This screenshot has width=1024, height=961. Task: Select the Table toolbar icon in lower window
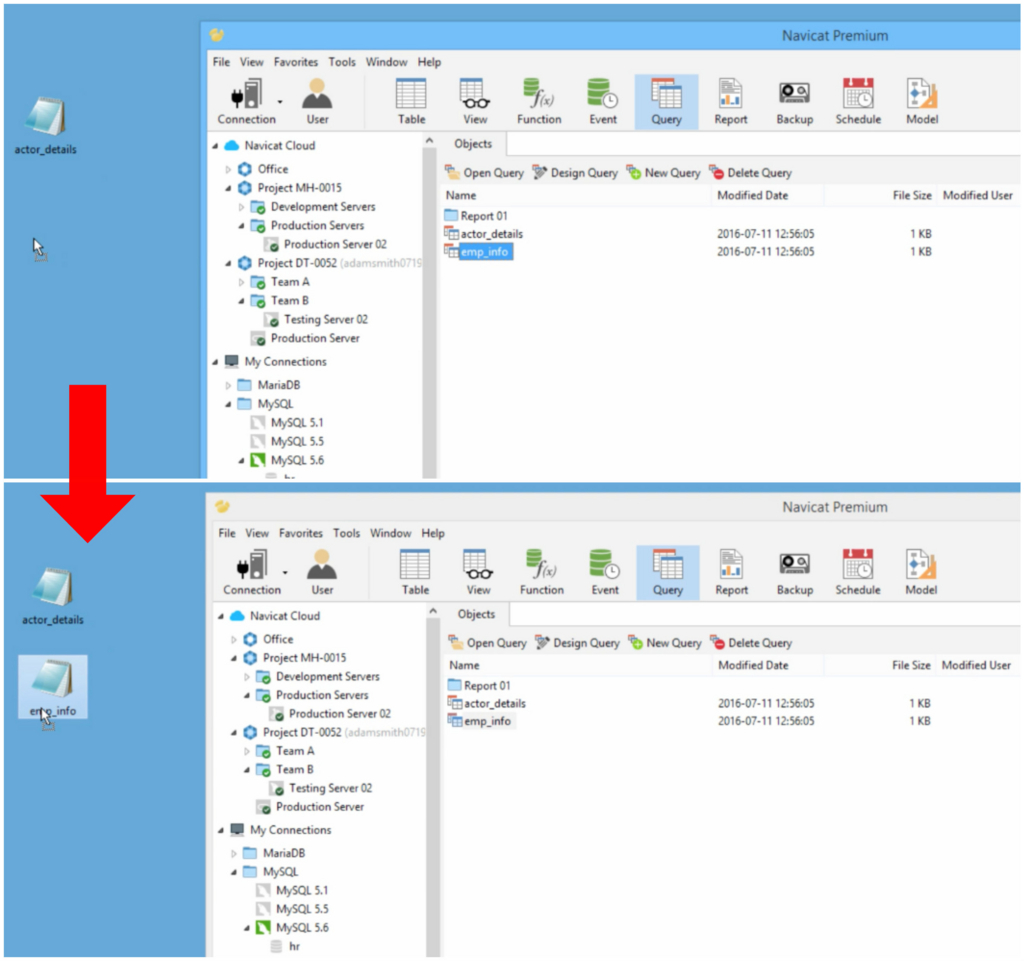click(415, 572)
